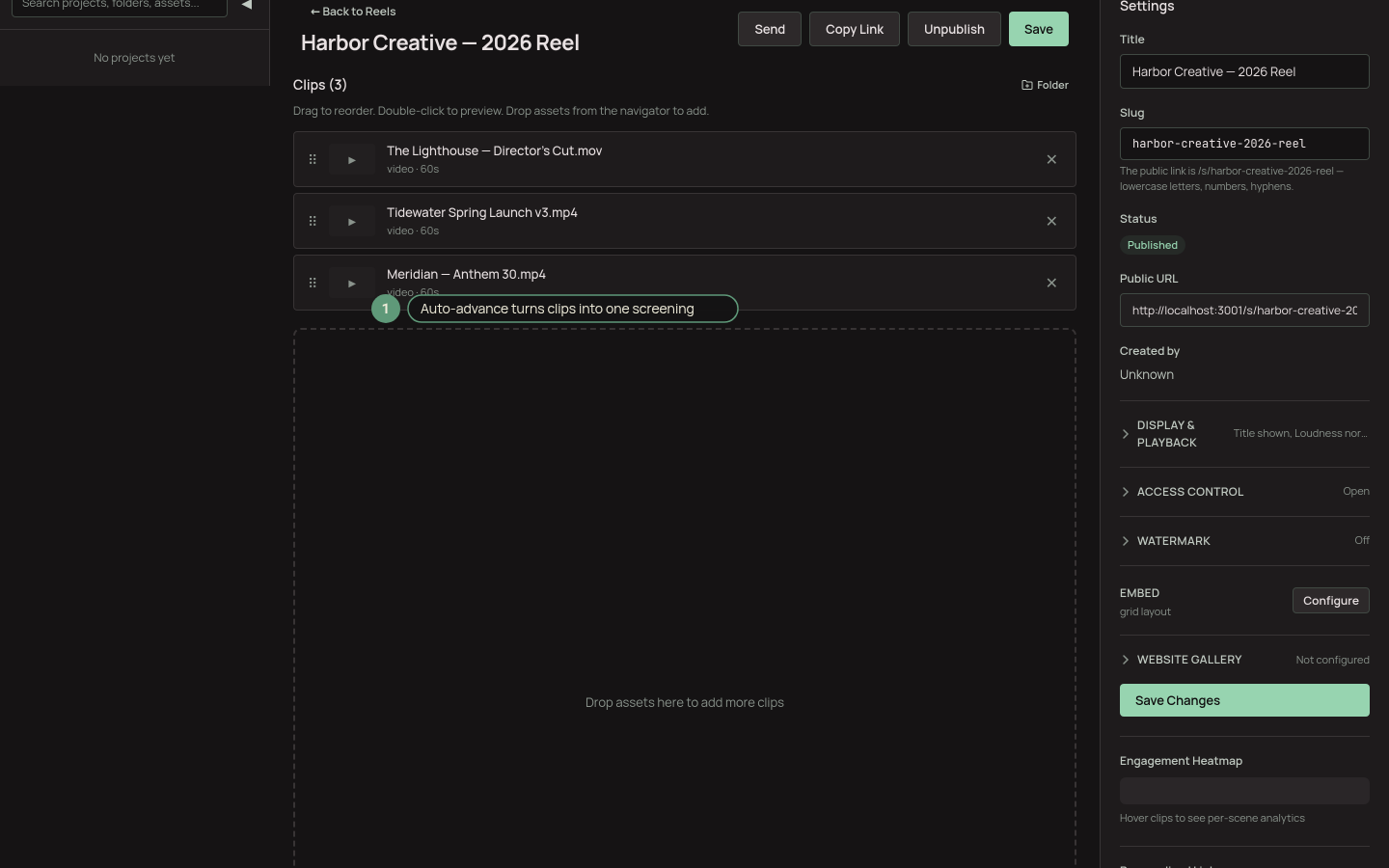This screenshot has width=1389, height=868.
Task: Focus the projects search box
Action: click(120, 6)
